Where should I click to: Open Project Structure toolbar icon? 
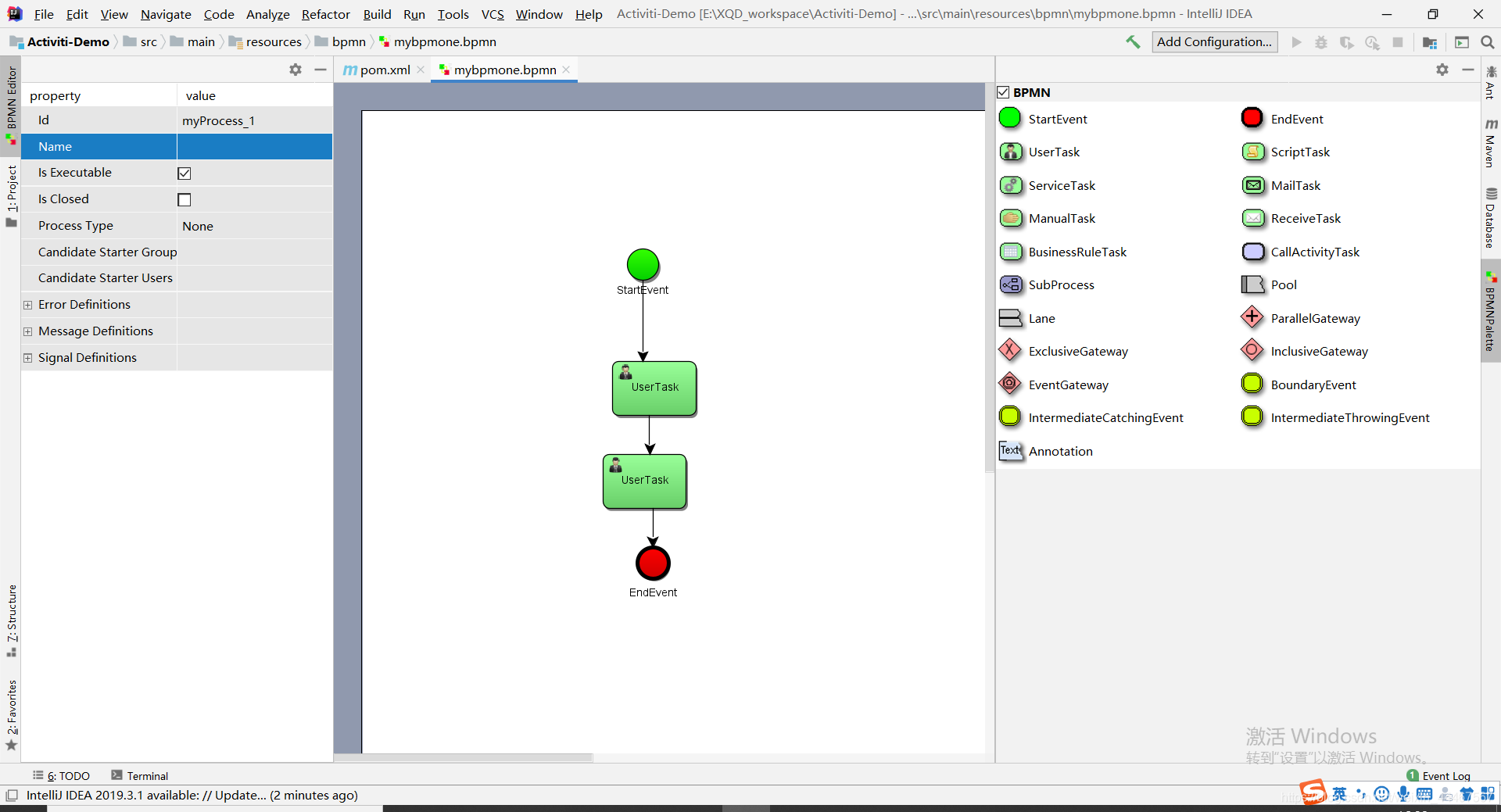click(x=1430, y=42)
